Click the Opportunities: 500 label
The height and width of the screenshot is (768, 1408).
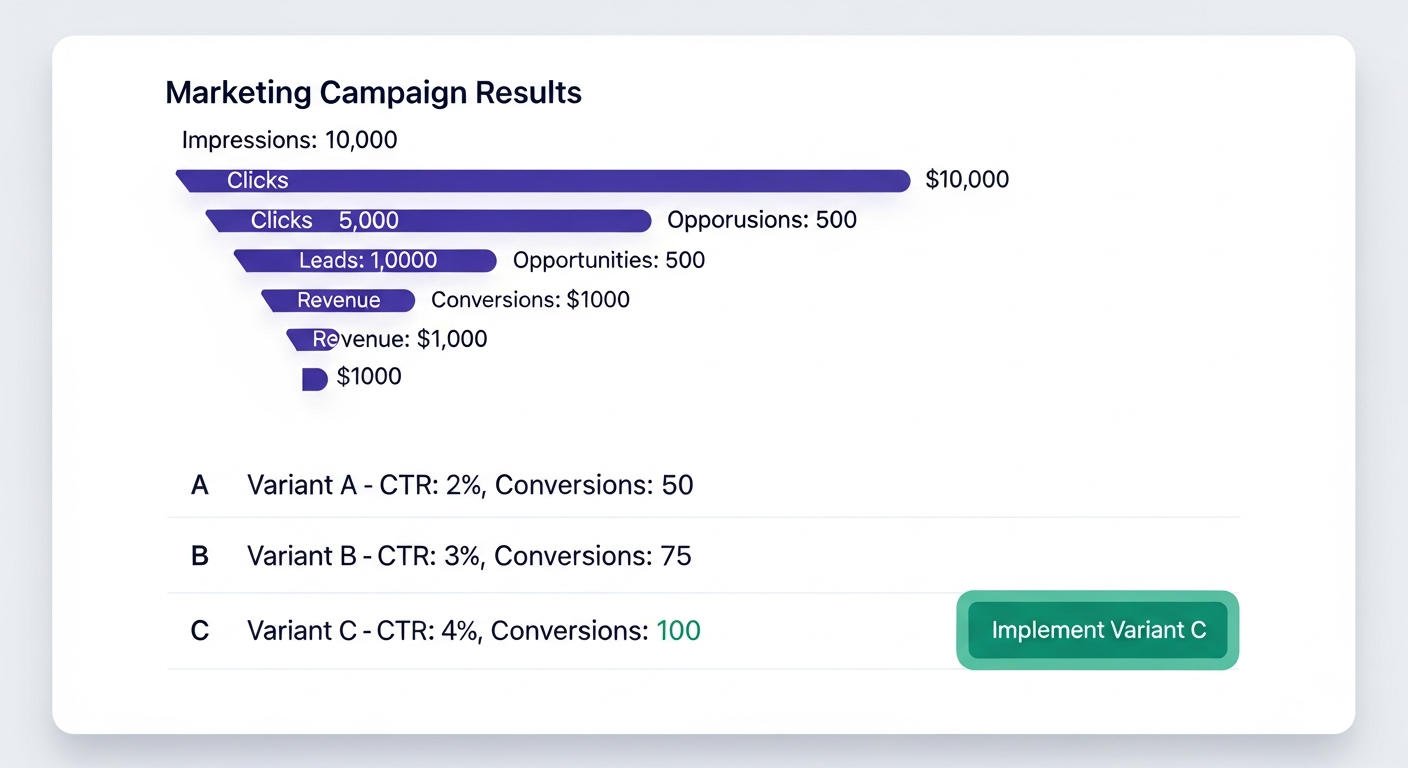(609, 260)
